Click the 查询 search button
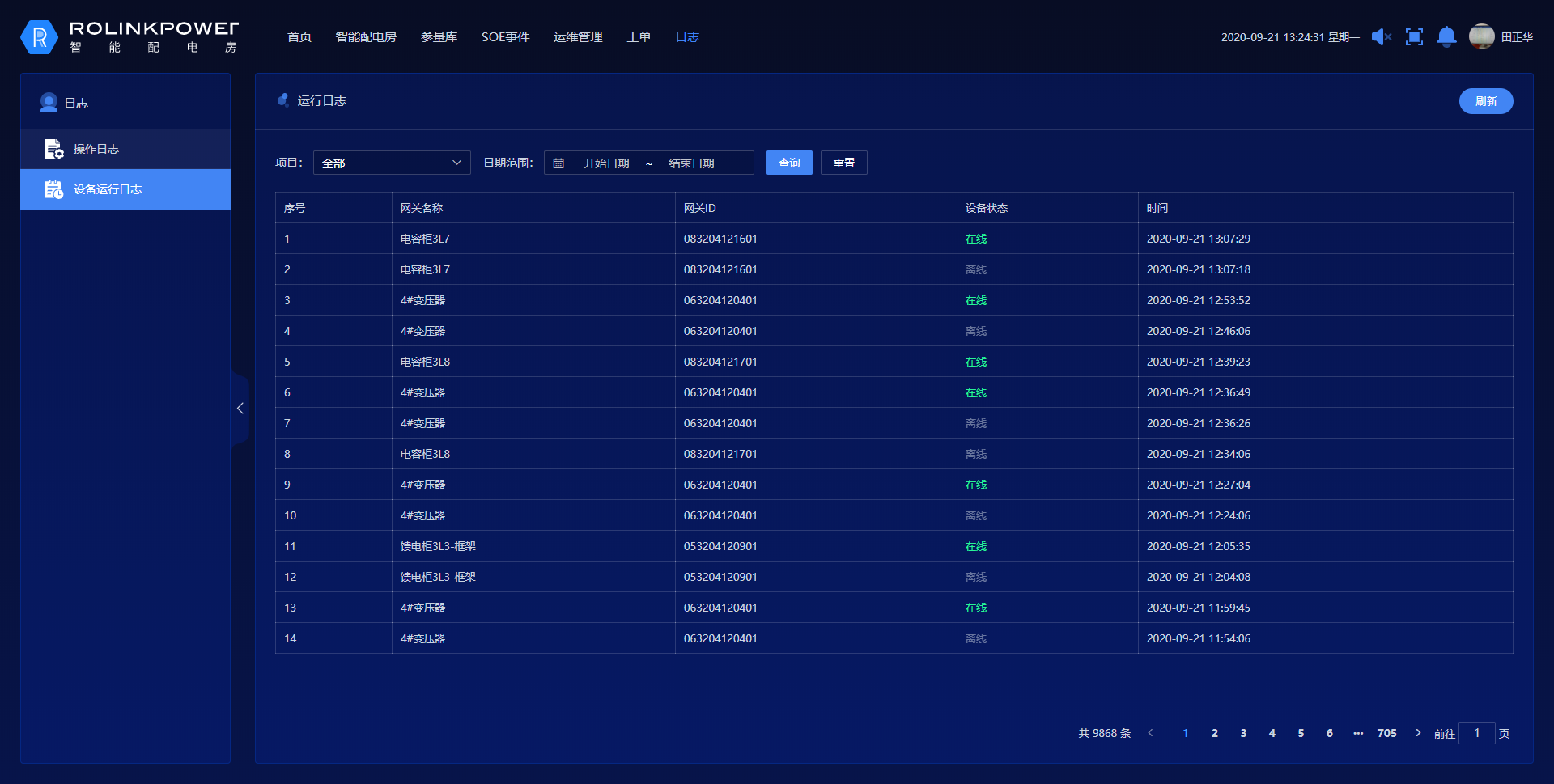The width and height of the screenshot is (1554, 784). 789,163
